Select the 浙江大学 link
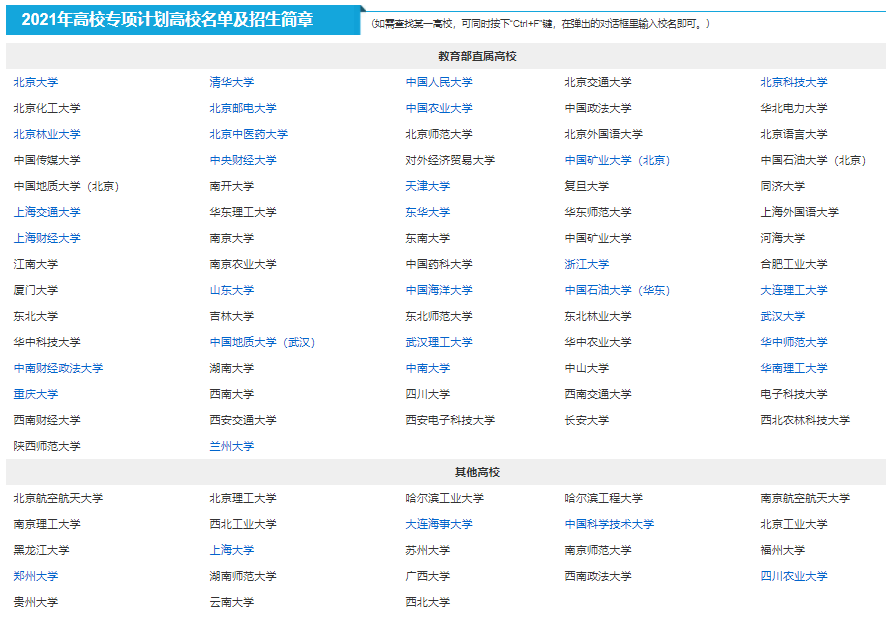The image size is (886, 620). pyautogui.click(x=587, y=264)
